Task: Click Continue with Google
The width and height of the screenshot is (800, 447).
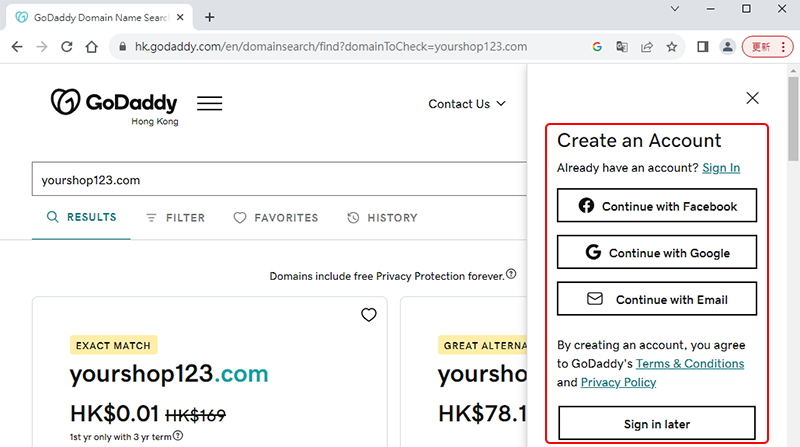Action: click(x=657, y=252)
